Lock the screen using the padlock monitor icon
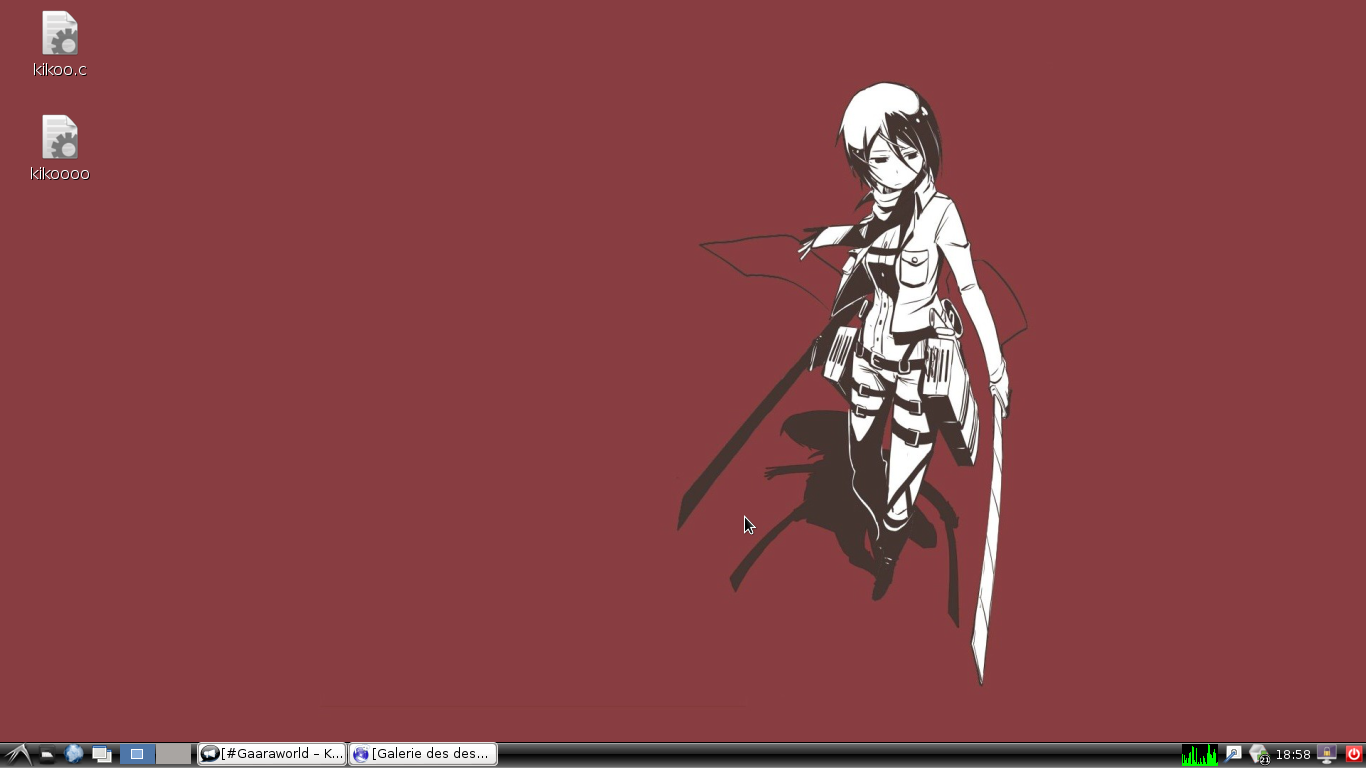Screen dimensions: 1366x768 [1328, 755]
